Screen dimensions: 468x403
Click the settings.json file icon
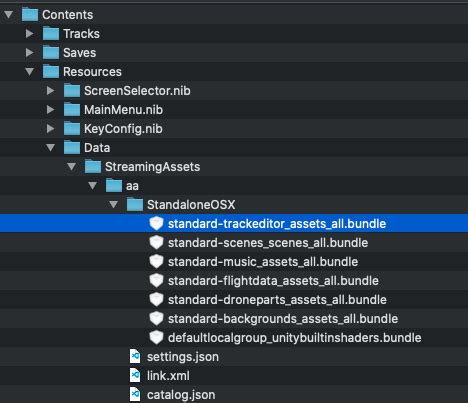[135, 356]
